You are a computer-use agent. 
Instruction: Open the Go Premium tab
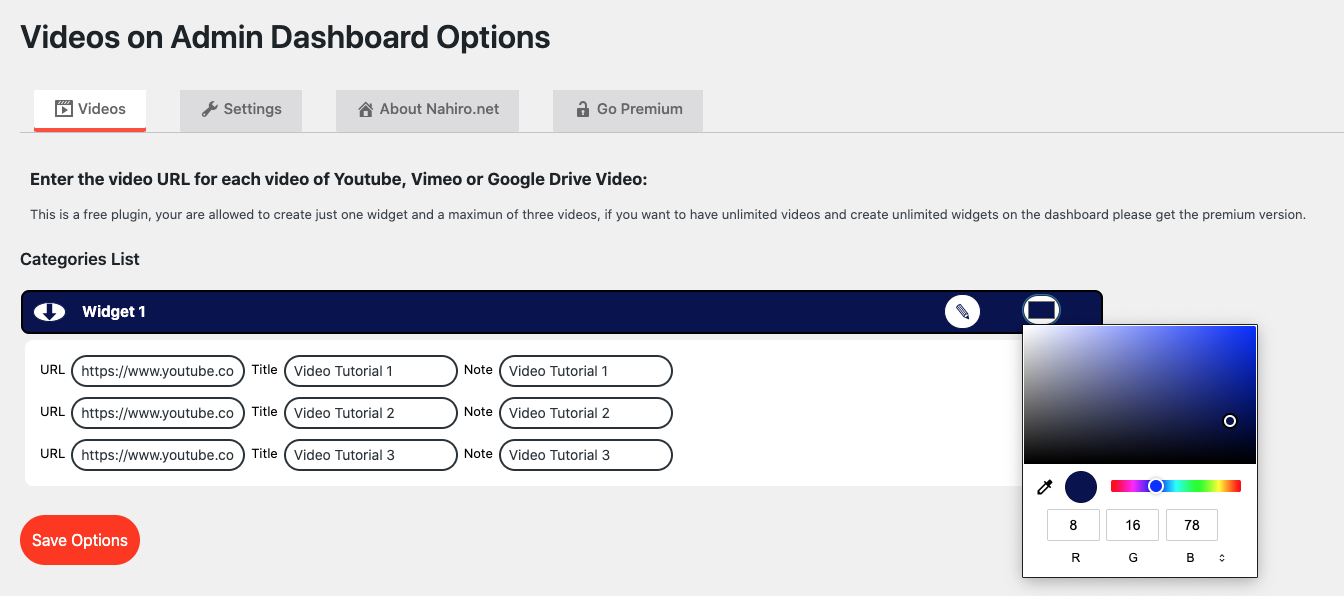pos(628,109)
